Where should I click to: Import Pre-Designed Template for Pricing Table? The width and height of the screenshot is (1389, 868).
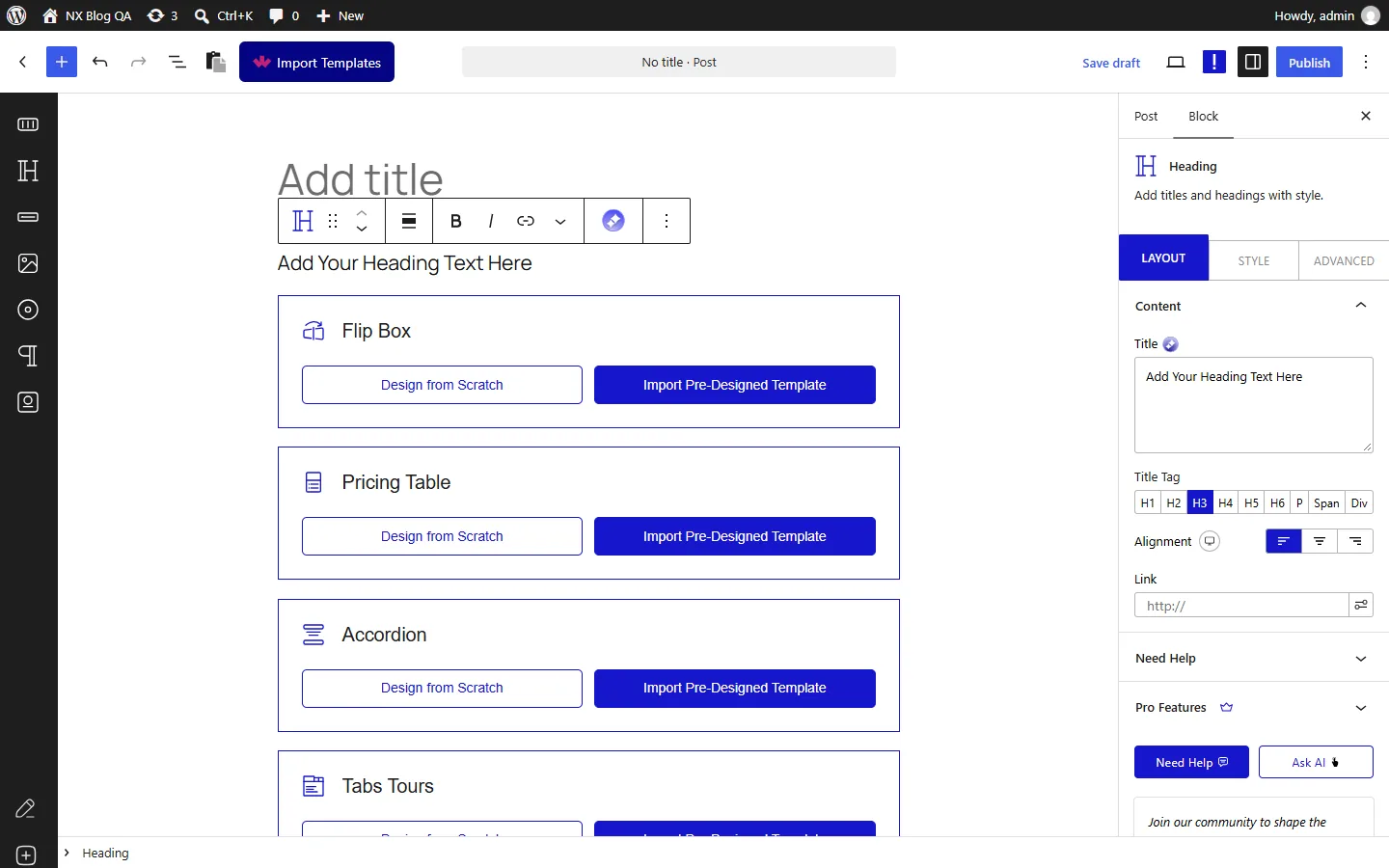[x=735, y=536]
